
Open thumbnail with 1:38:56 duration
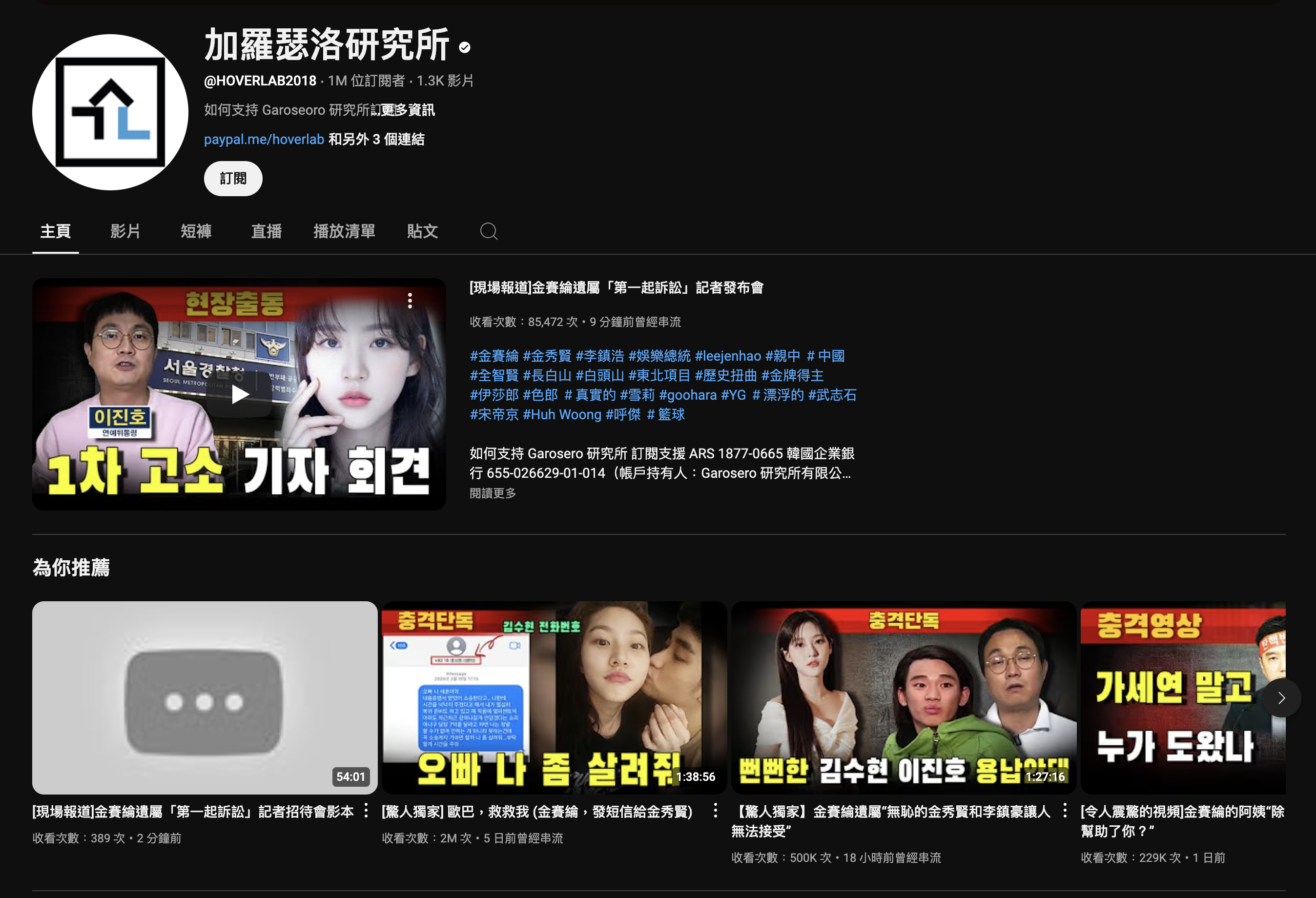click(555, 697)
